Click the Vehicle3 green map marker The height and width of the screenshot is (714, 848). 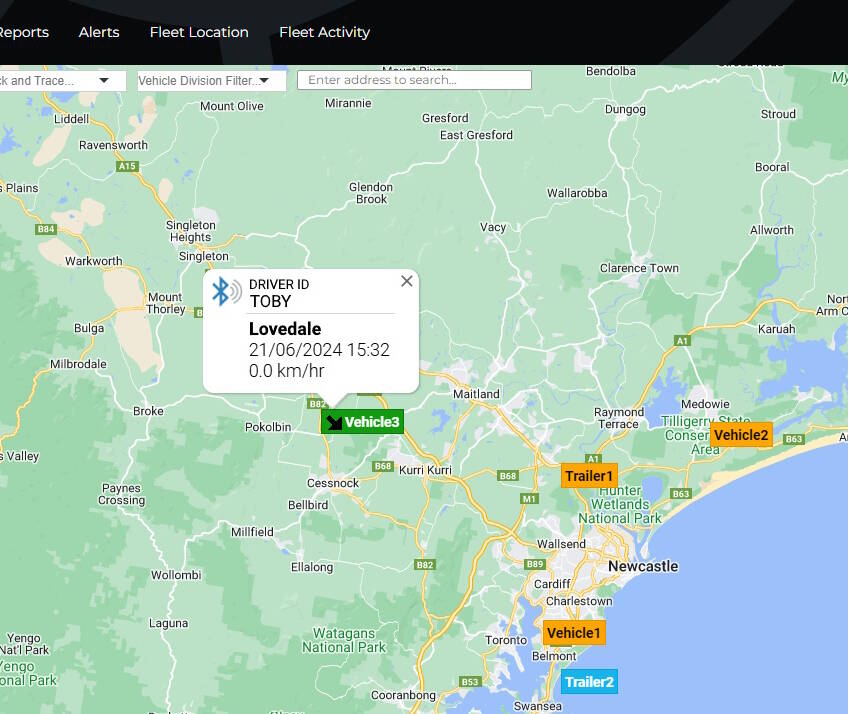[363, 422]
